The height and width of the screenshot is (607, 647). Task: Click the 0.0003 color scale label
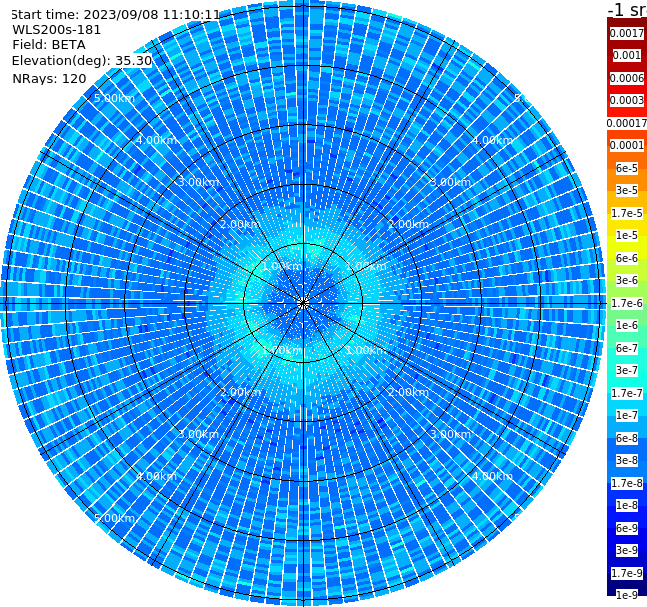pyautogui.click(x=627, y=100)
